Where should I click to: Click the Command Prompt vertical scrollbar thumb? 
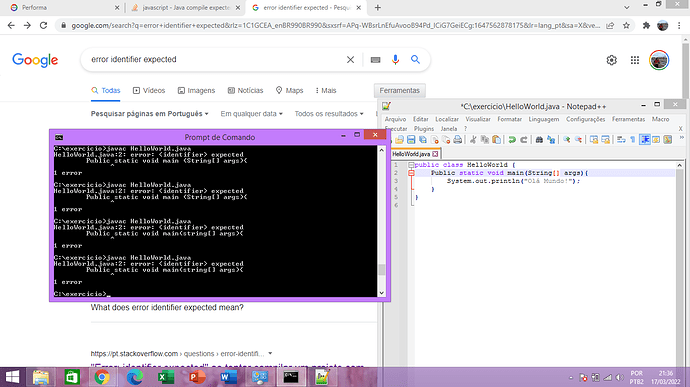coord(382,269)
